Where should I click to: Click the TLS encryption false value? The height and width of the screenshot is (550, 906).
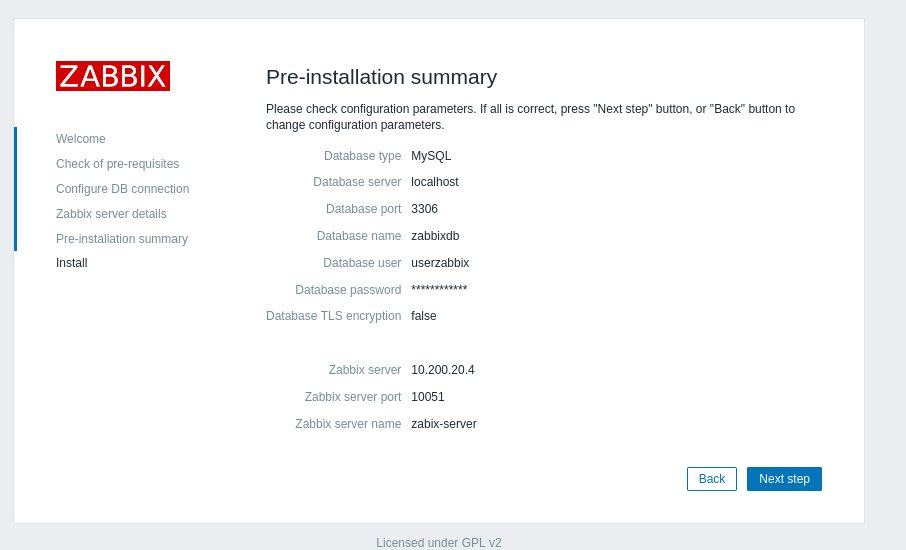point(424,316)
